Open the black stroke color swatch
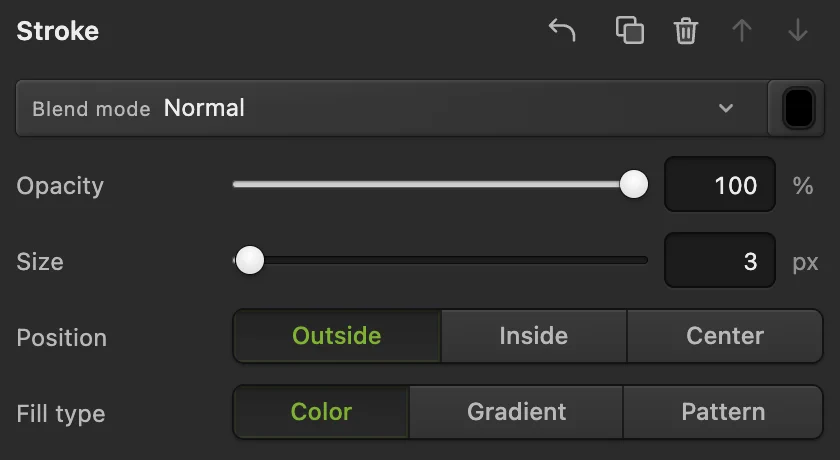 (x=798, y=108)
